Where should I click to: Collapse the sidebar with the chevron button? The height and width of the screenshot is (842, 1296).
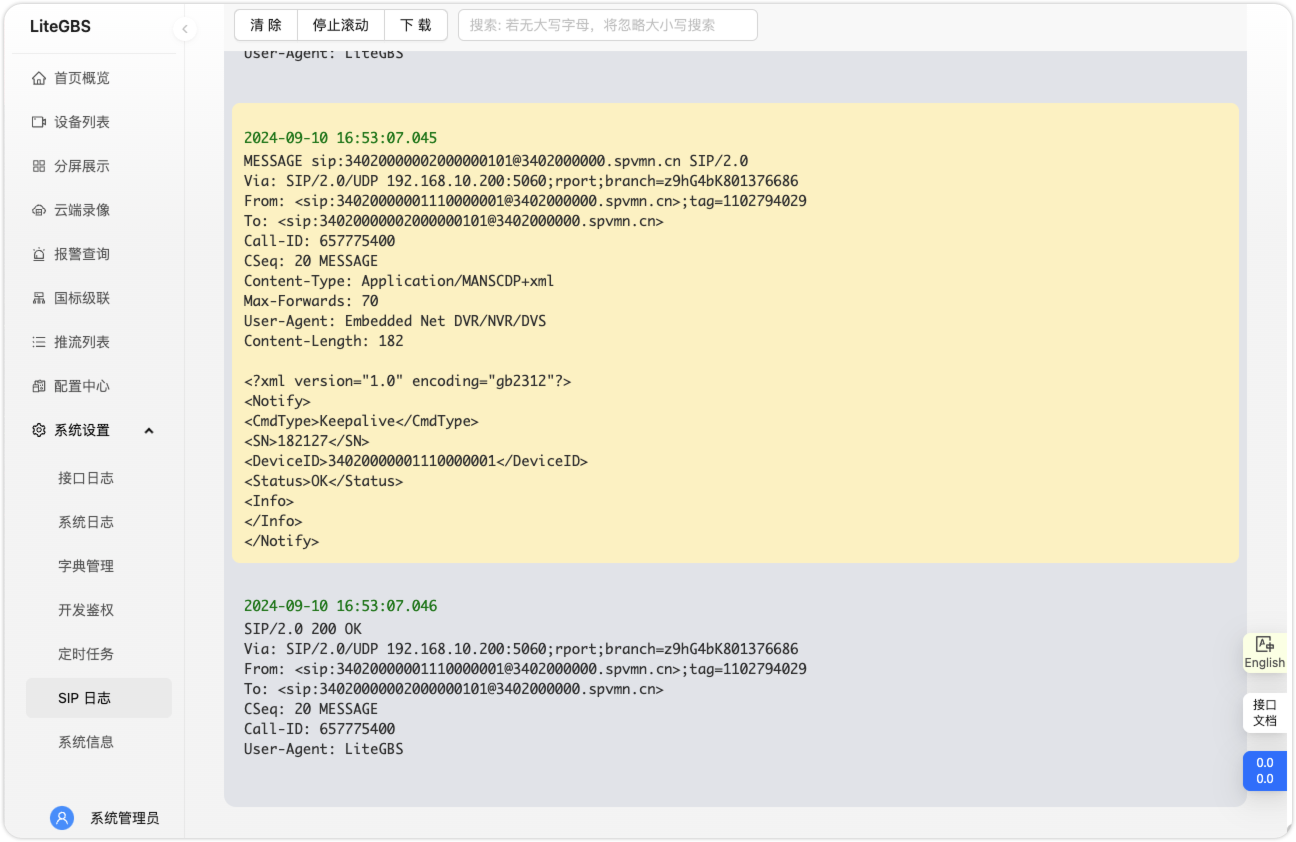pos(184,29)
